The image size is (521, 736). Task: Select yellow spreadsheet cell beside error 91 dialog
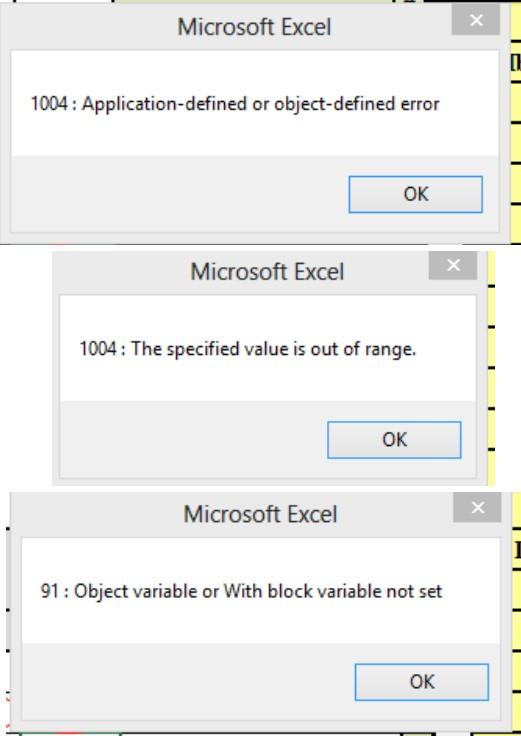click(516, 610)
